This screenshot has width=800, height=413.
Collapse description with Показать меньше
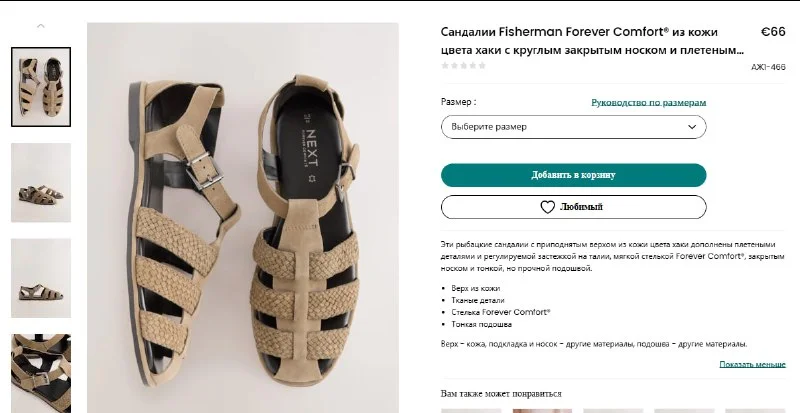(x=752, y=364)
